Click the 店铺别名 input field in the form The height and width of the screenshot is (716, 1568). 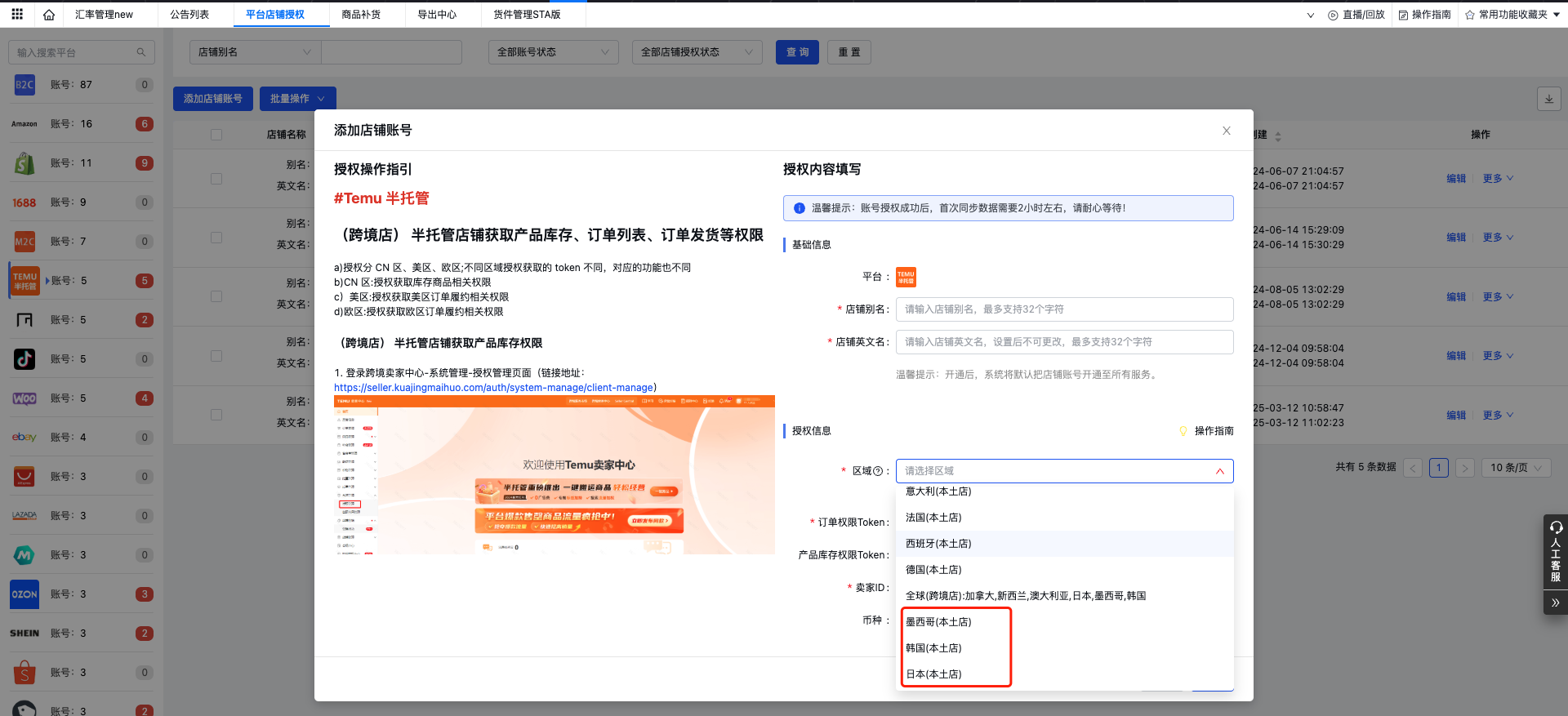coord(1065,309)
